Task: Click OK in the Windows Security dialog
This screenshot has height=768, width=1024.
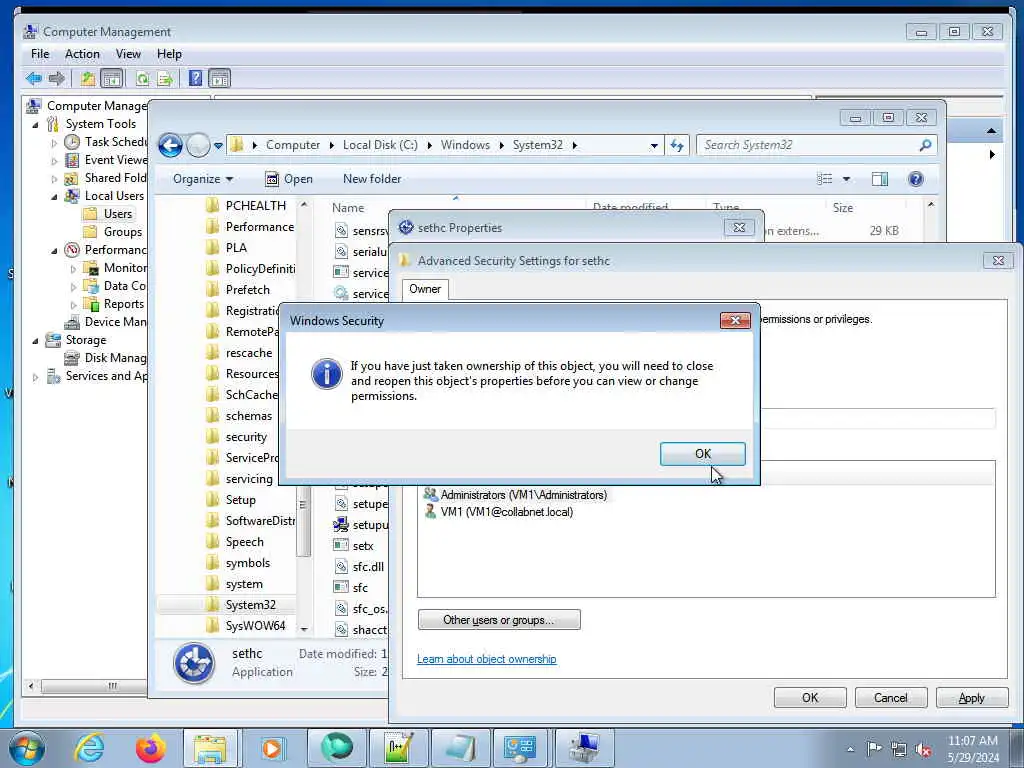Action: [x=702, y=454]
